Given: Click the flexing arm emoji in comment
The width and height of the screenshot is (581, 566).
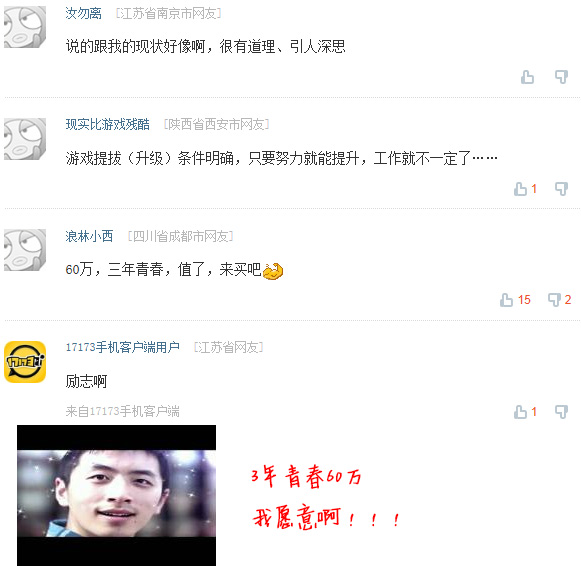Looking at the screenshot, I should click(273, 271).
